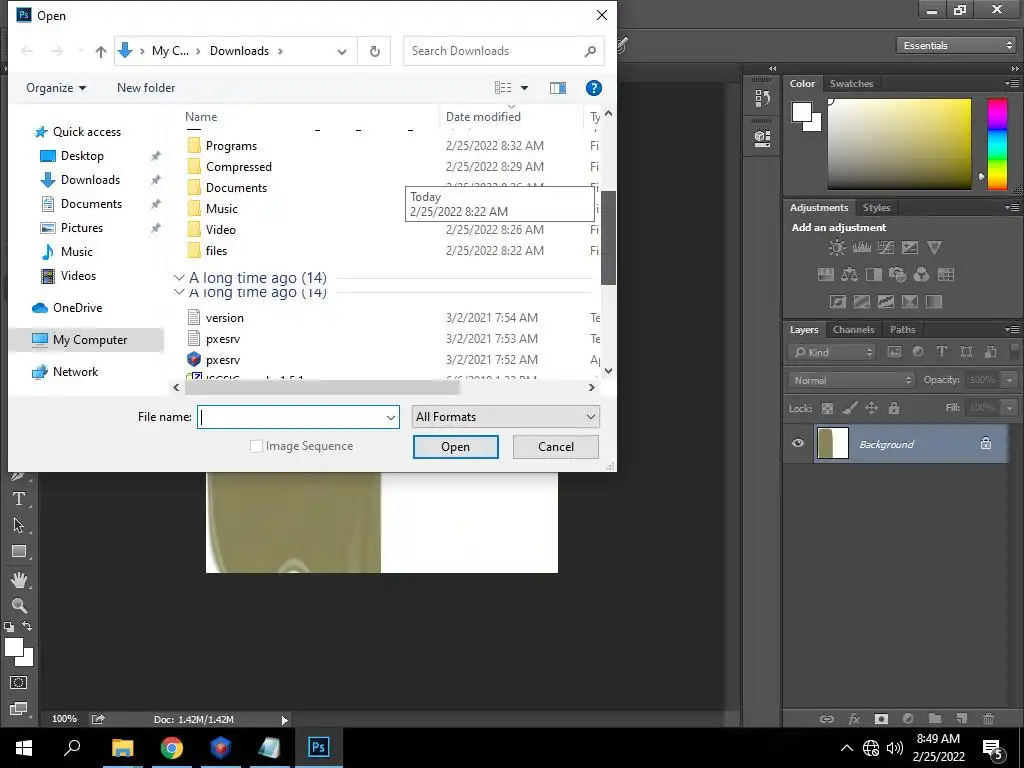This screenshot has width=1024, height=768.
Task: Select the Rectangle shape tool
Action: click(18, 552)
